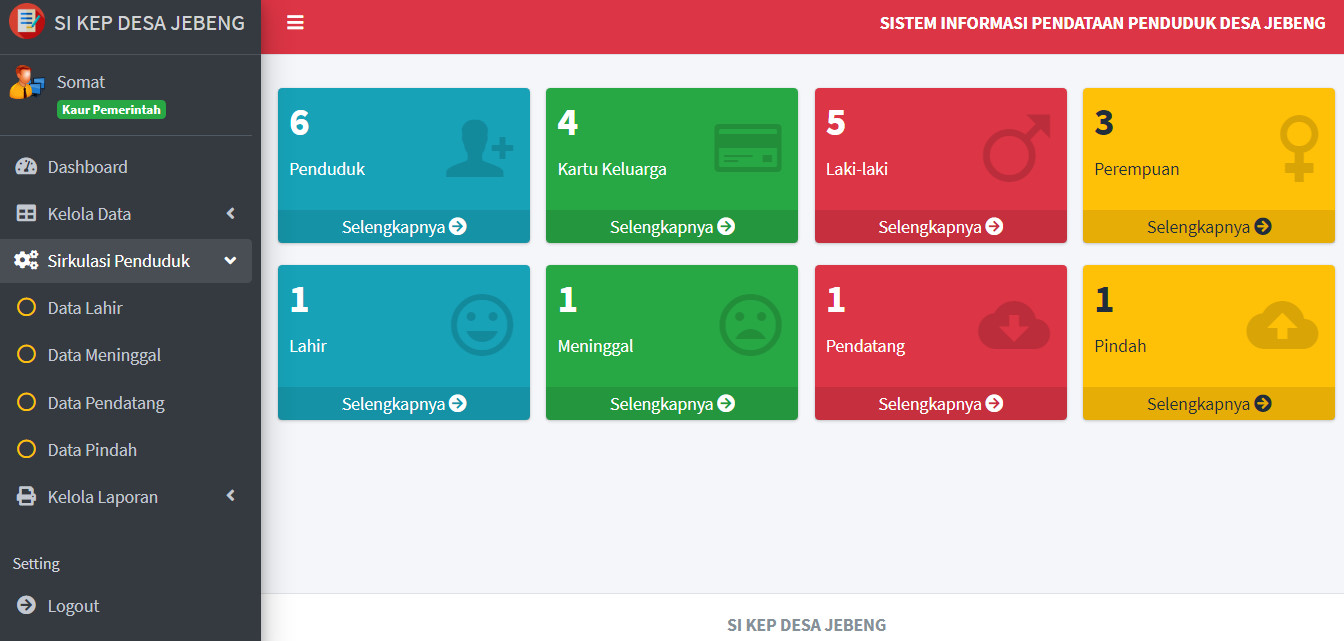Open Selengkapnya link for Laki-laki

click(x=941, y=227)
